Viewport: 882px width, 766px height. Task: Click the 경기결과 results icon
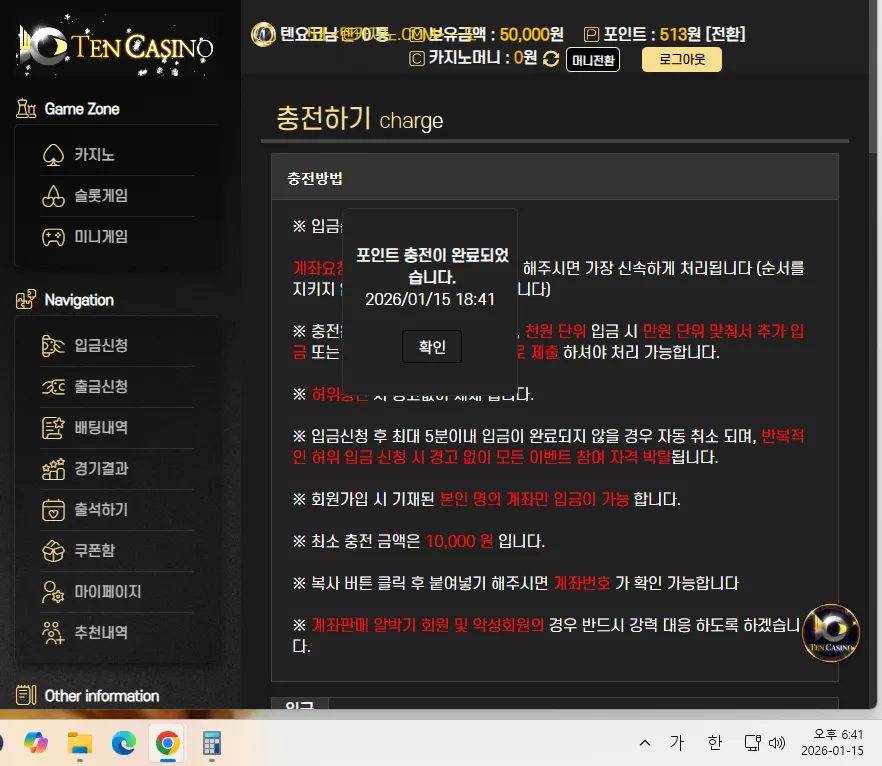click(x=53, y=468)
